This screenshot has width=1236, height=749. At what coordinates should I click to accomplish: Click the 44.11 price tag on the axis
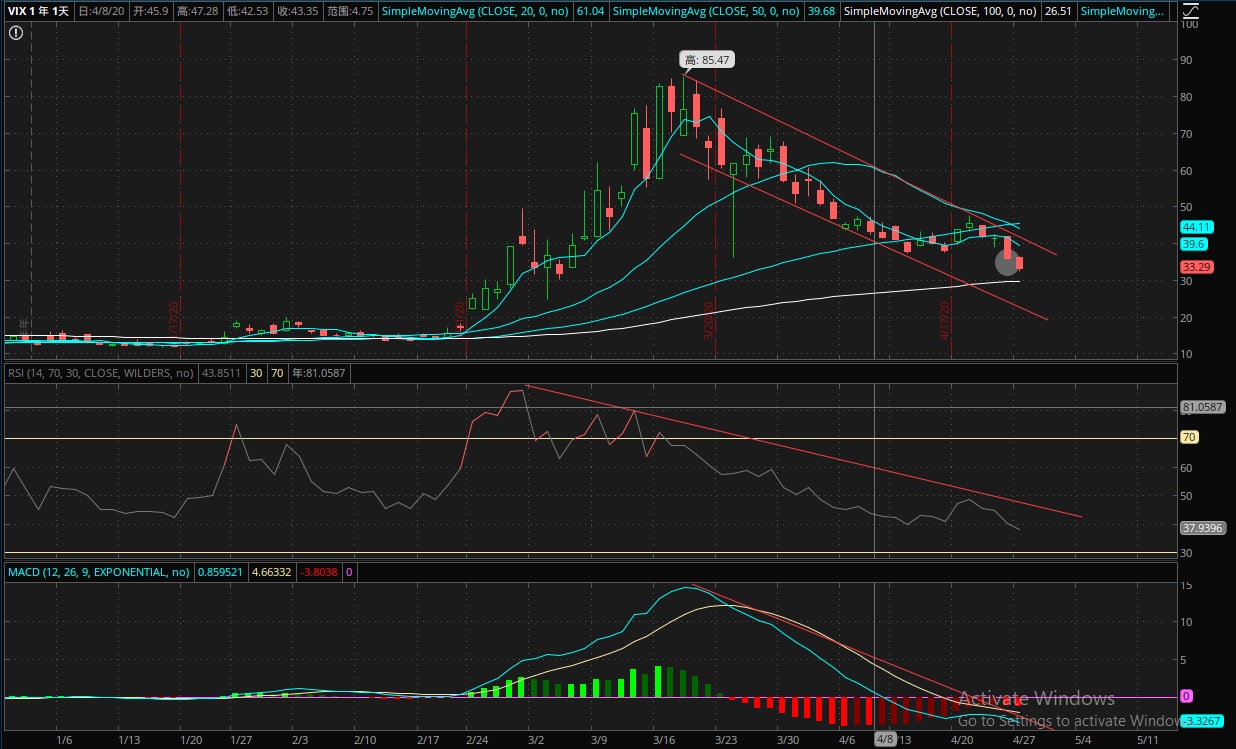(x=1196, y=227)
